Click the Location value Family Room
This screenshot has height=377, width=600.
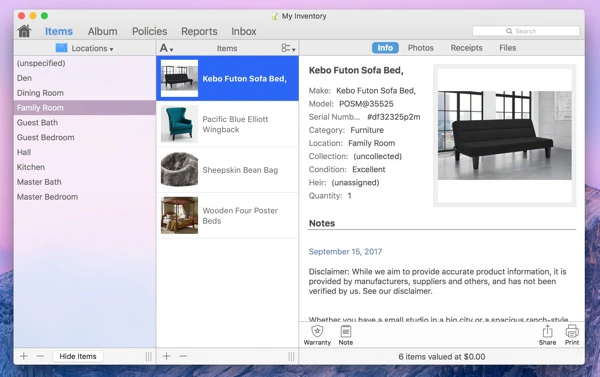(x=372, y=143)
